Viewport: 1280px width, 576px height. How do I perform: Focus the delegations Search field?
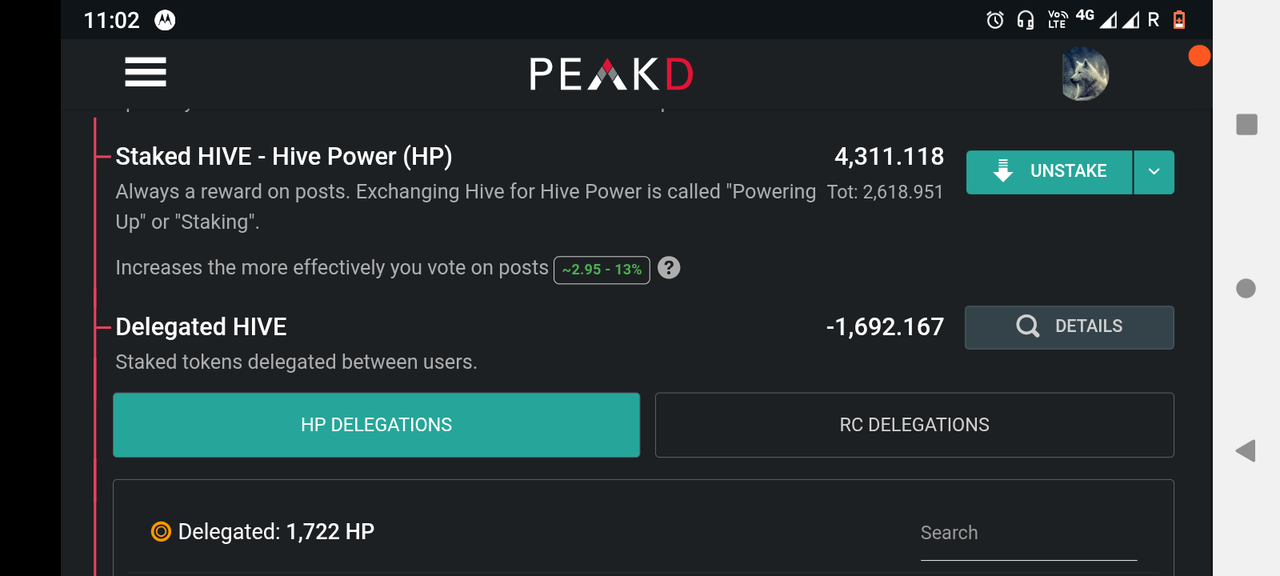[x=1028, y=534]
